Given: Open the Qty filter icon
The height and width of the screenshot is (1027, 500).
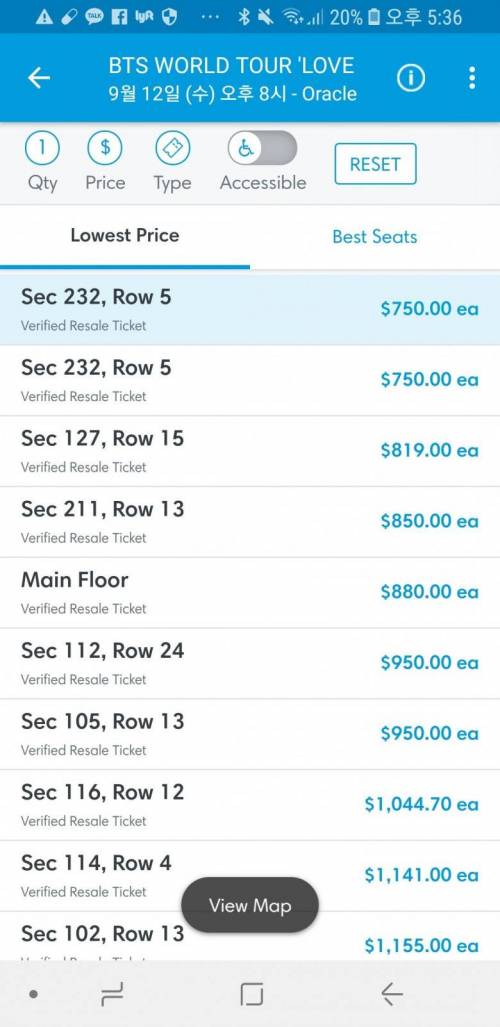Looking at the screenshot, I should 42,148.
